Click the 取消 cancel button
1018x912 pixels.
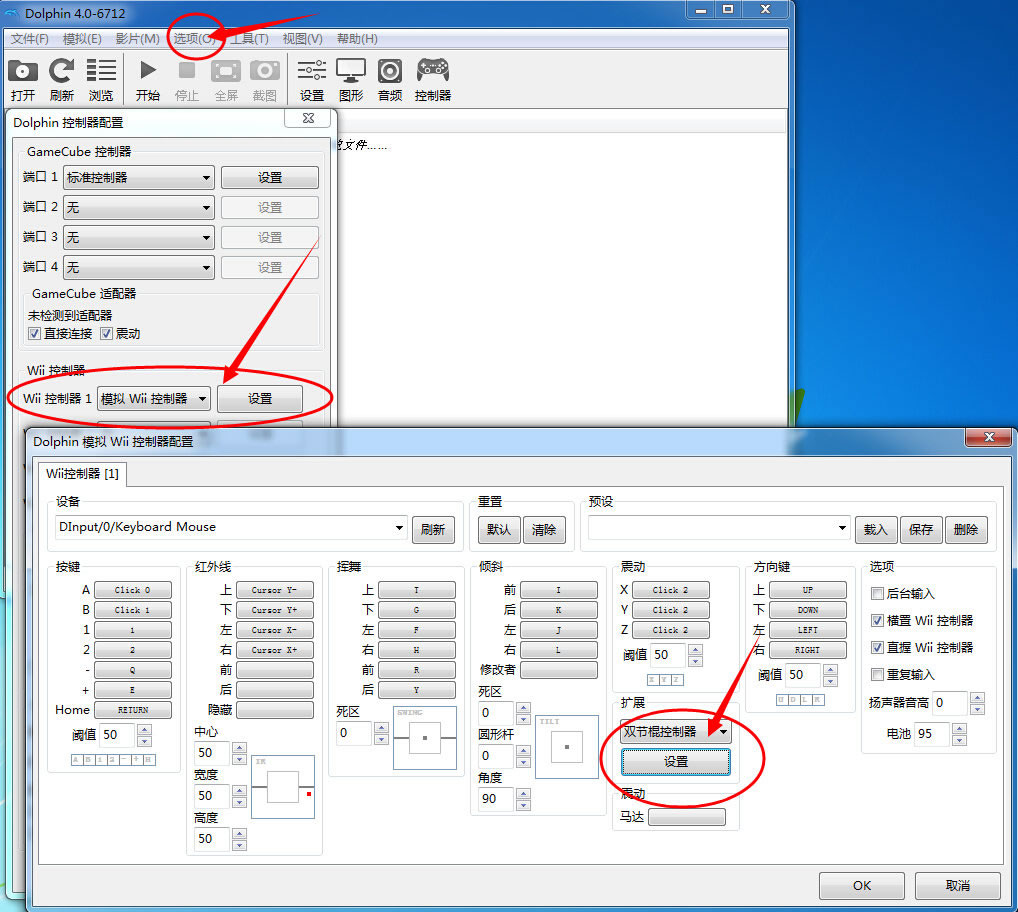click(x=958, y=885)
